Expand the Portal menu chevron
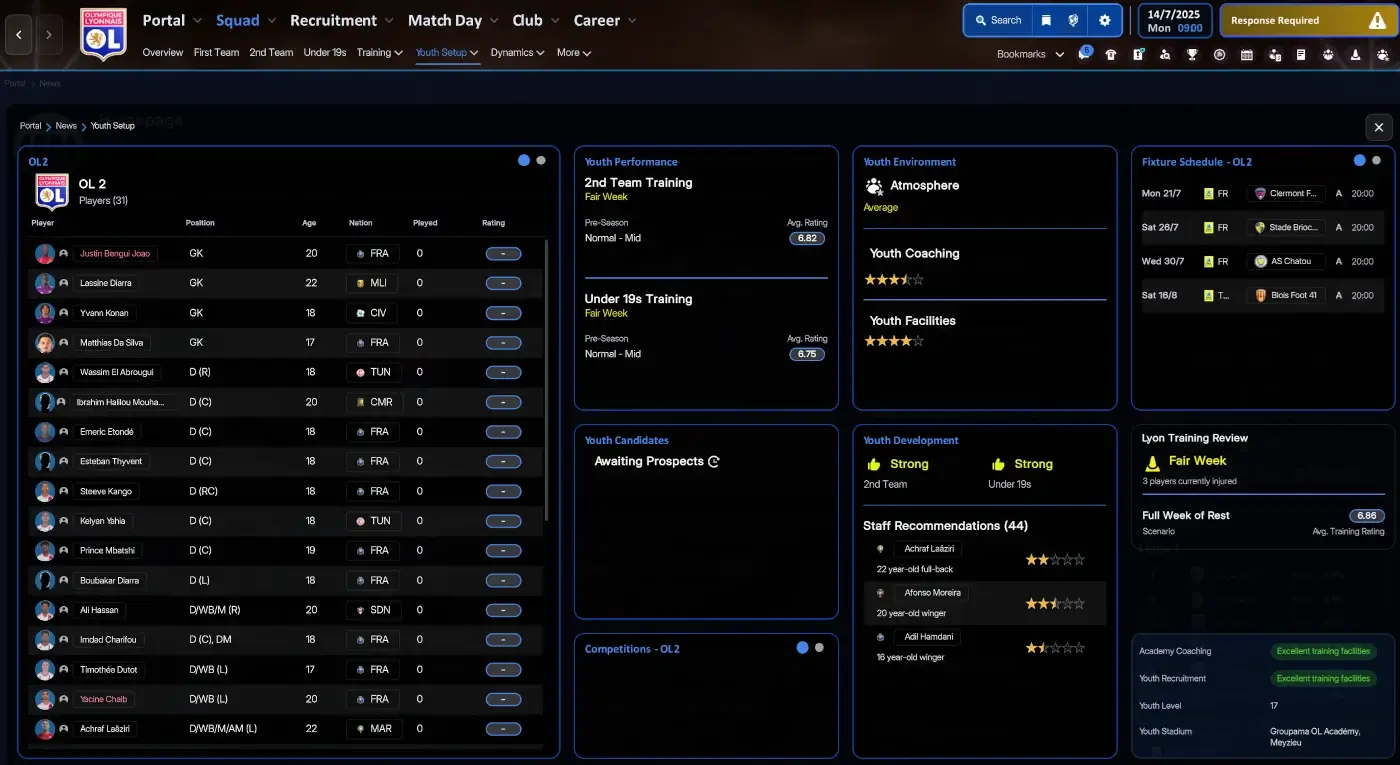The width and height of the screenshot is (1400, 765). click(197, 21)
